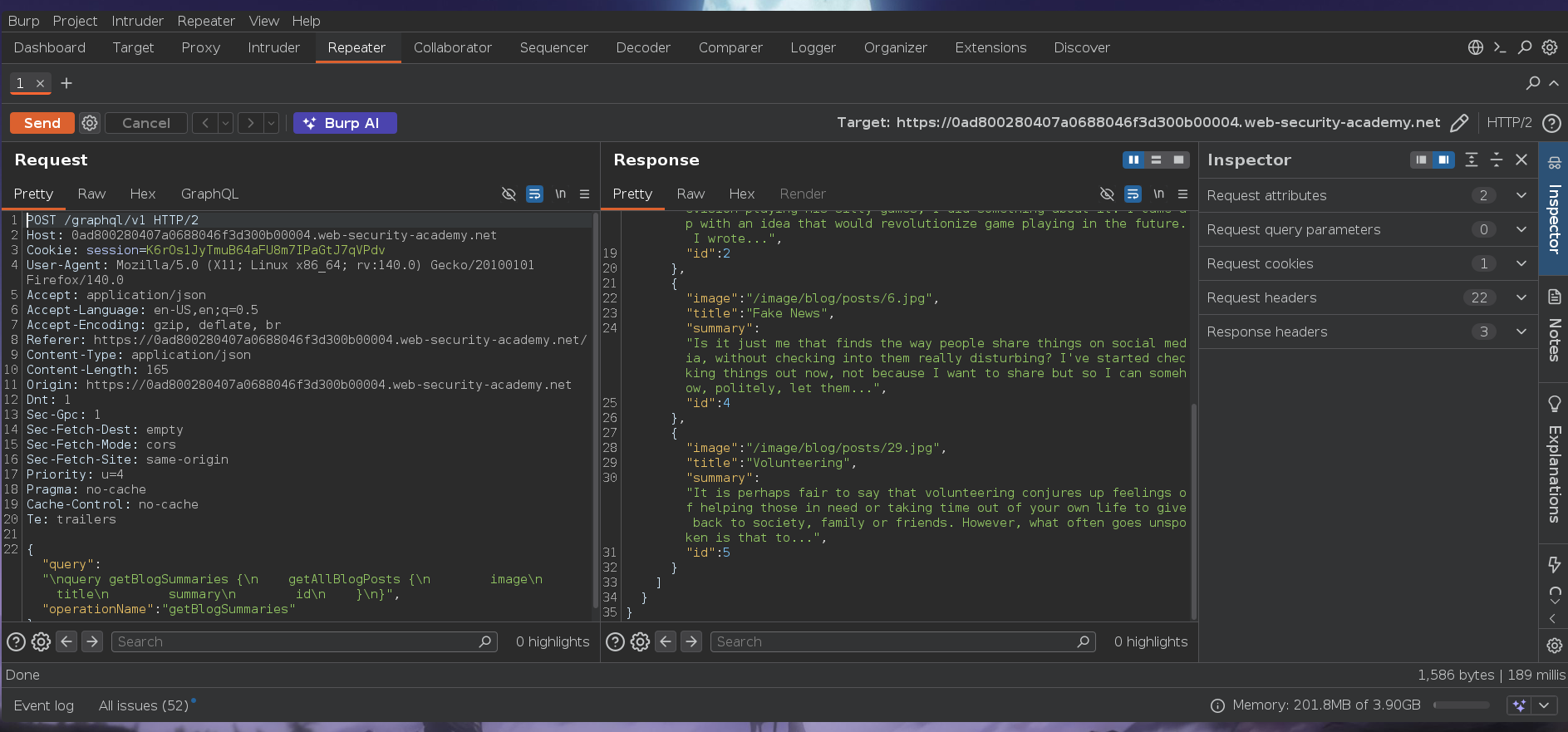This screenshot has width=1568, height=732.
Task: Go to next request in history
Action: tap(251, 123)
